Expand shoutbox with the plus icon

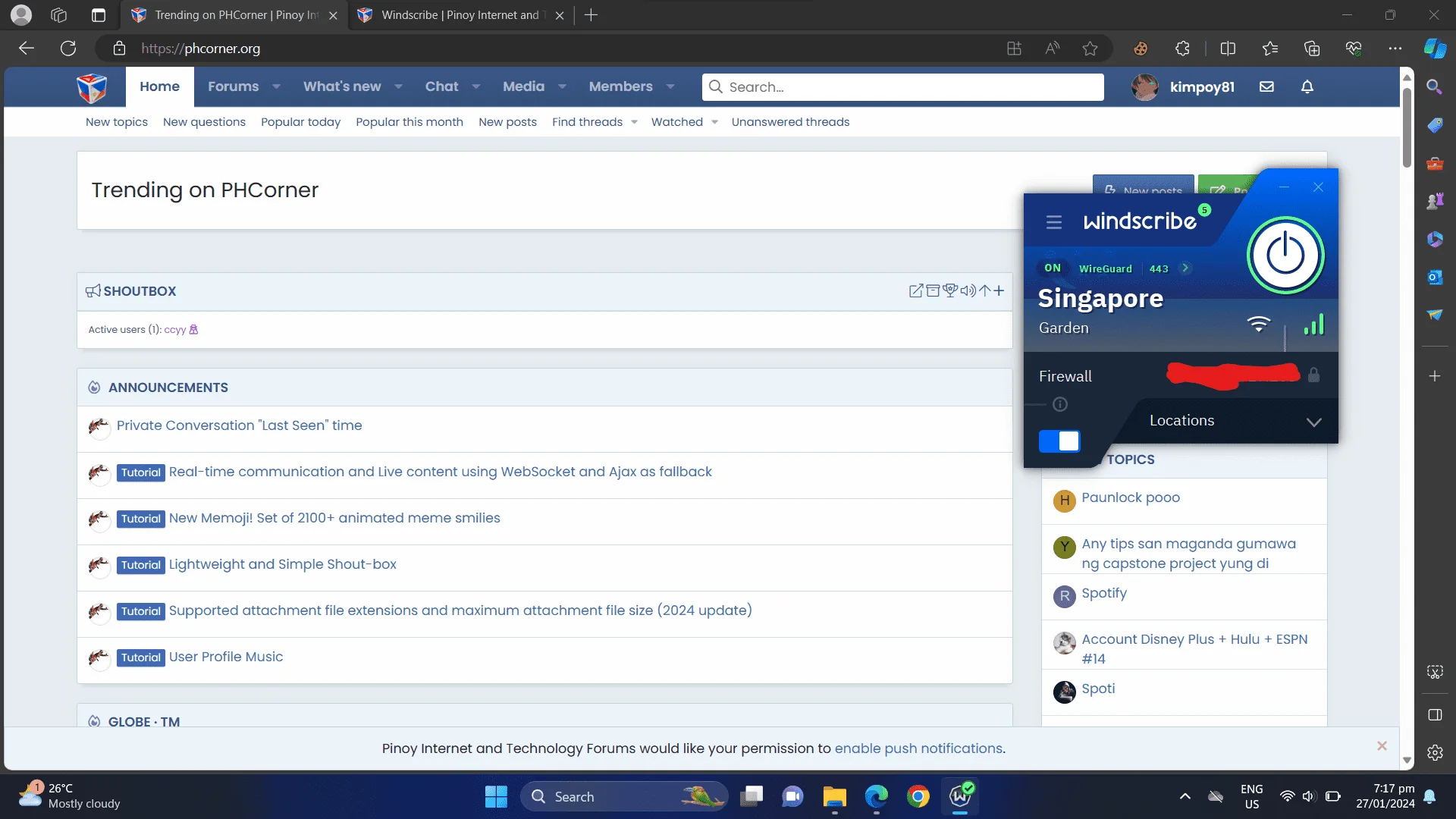click(x=999, y=290)
